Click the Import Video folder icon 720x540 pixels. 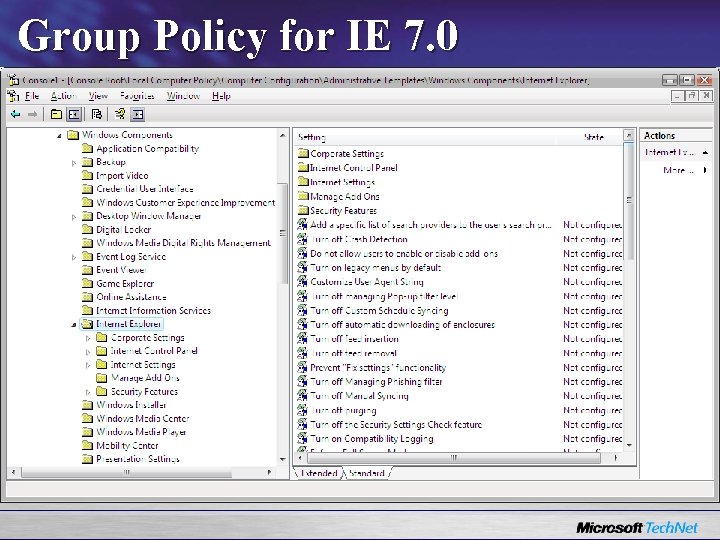coord(87,175)
